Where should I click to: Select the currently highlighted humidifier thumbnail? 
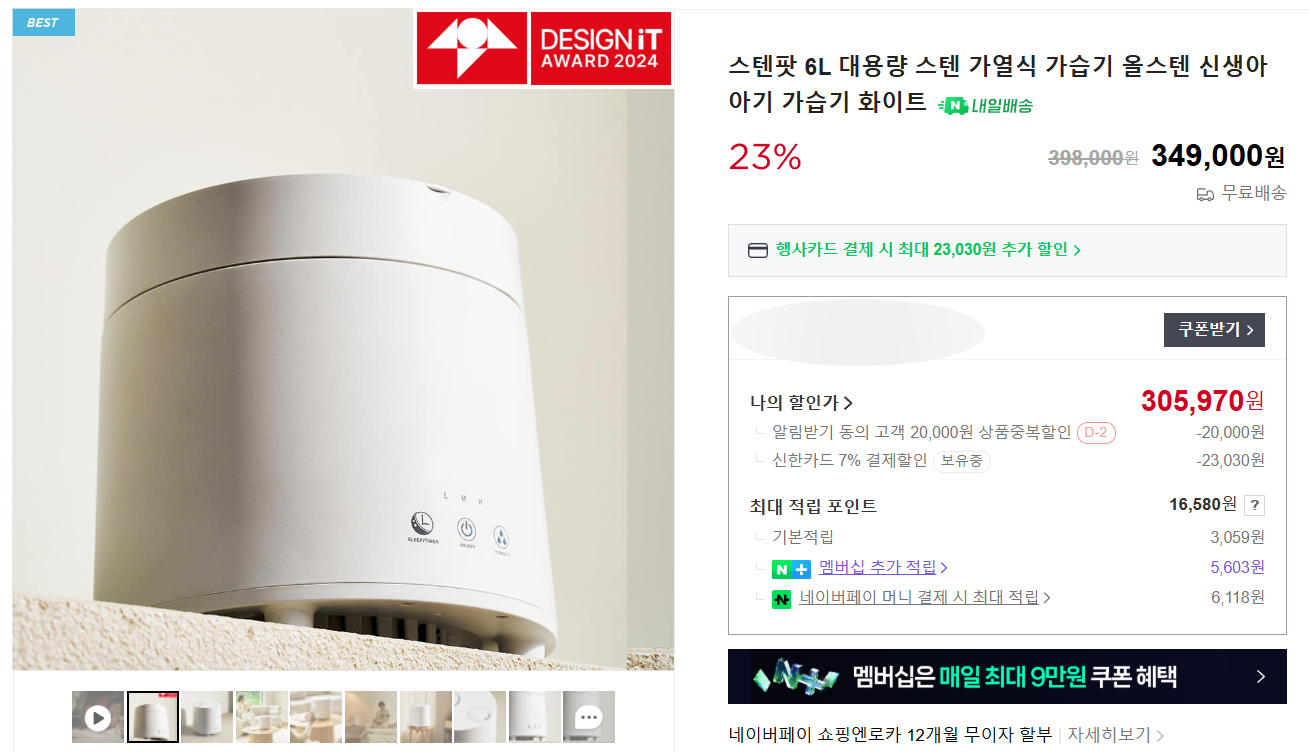click(x=153, y=717)
